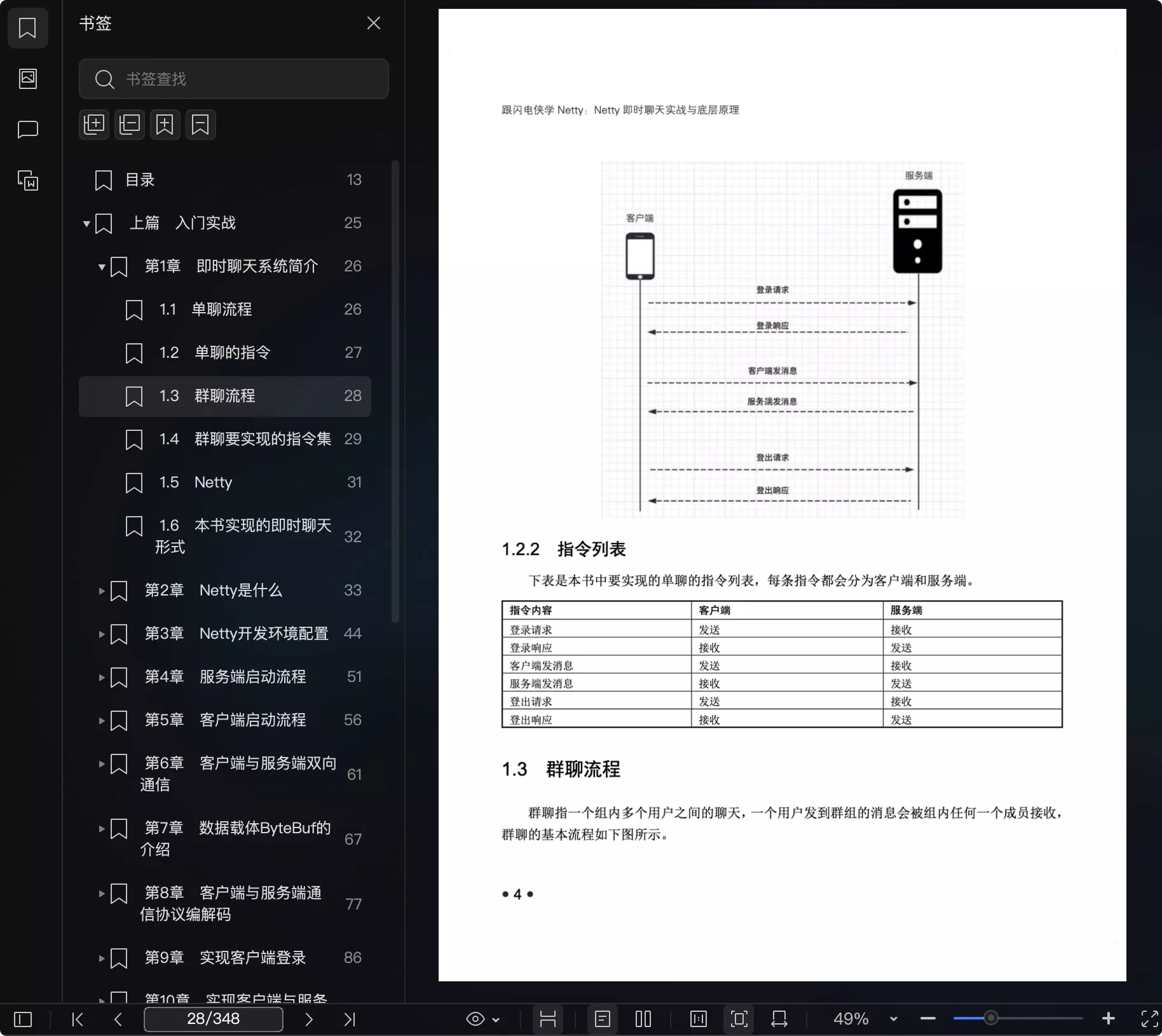
Task: Click the collapse all bookmarks icon
Action: pyautogui.click(x=130, y=125)
